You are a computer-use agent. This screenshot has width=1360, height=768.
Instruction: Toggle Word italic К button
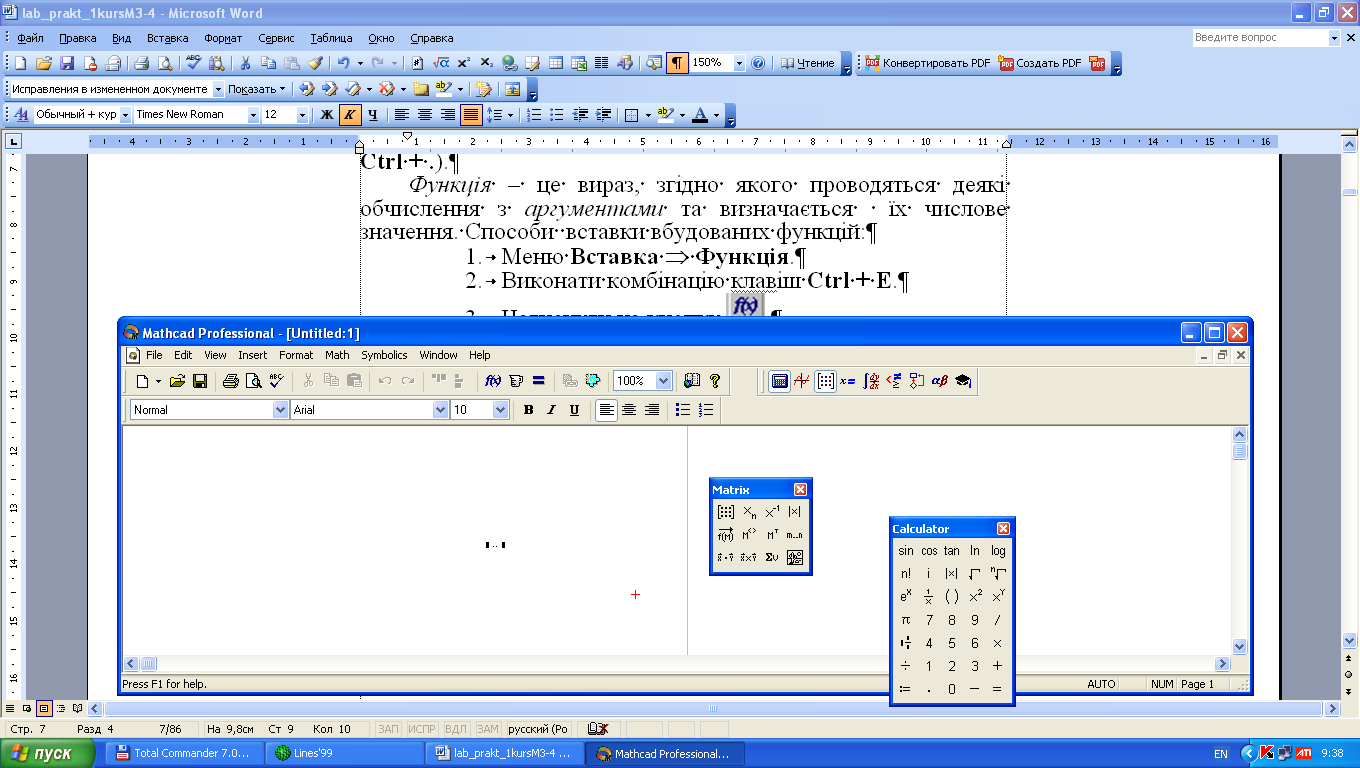click(x=349, y=115)
